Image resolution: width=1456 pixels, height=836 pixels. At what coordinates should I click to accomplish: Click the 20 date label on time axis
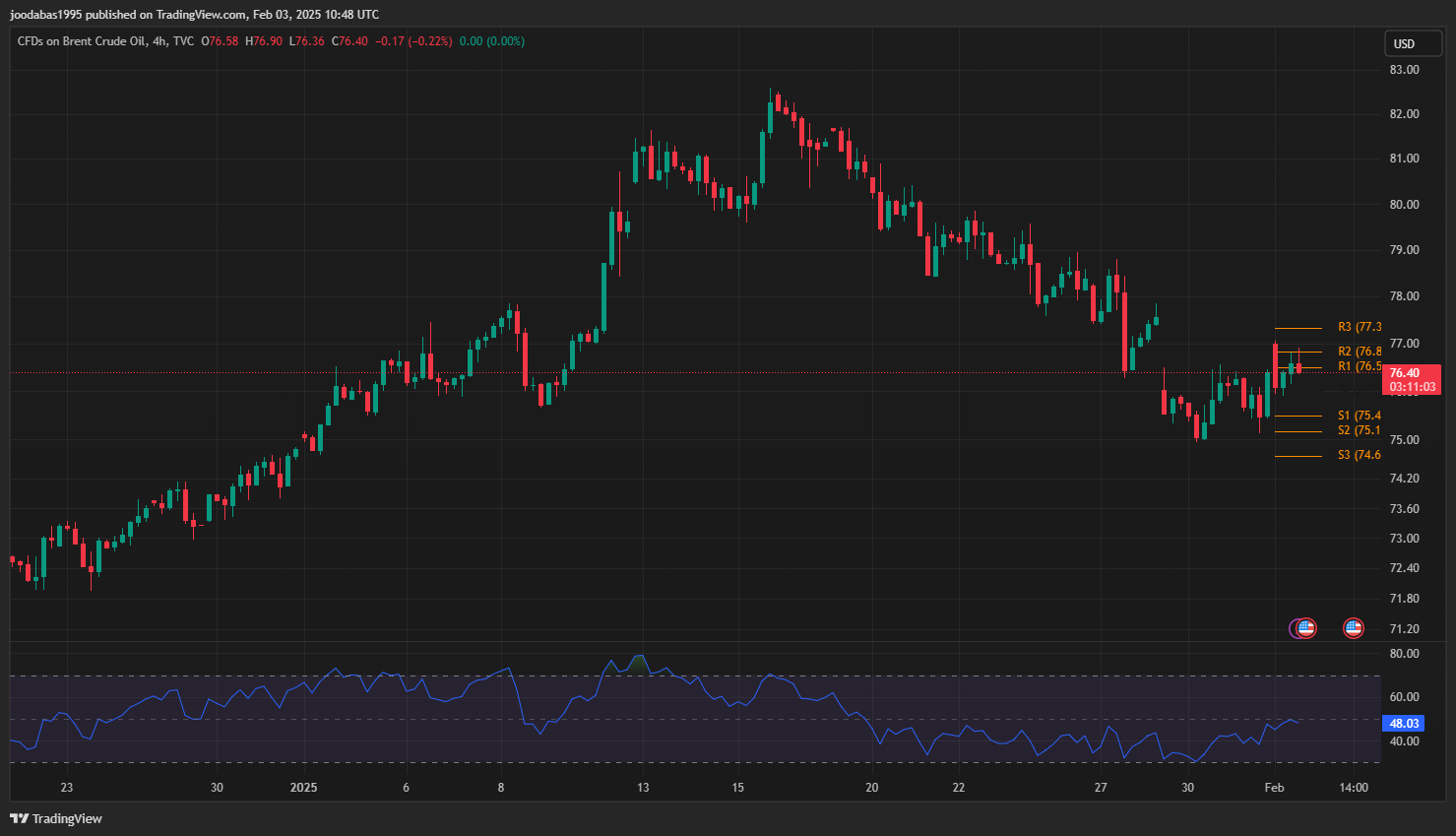coord(871,788)
